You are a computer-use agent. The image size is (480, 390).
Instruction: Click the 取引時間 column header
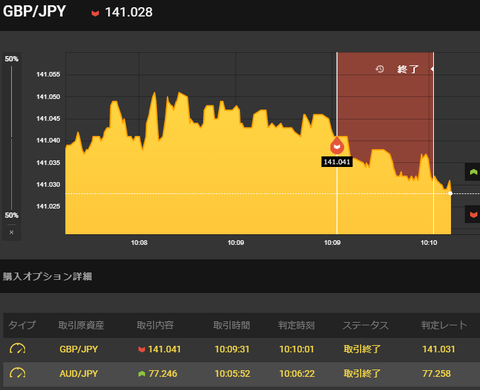(x=232, y=325)
